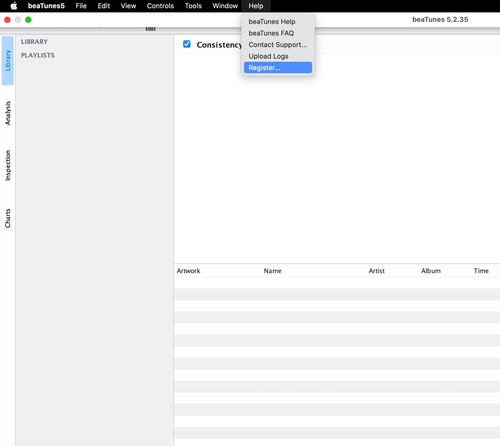Image resolution: width=500 pixels, height=446 pixels.
Task: Sort by the Artist column header
Action: (377, 271)
